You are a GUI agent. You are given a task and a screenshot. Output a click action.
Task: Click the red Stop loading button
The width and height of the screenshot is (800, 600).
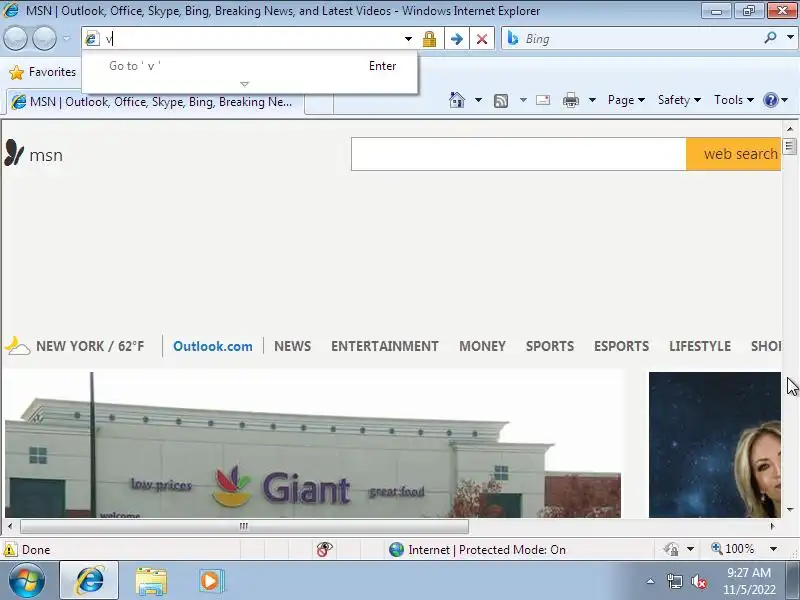click(482, 39)
